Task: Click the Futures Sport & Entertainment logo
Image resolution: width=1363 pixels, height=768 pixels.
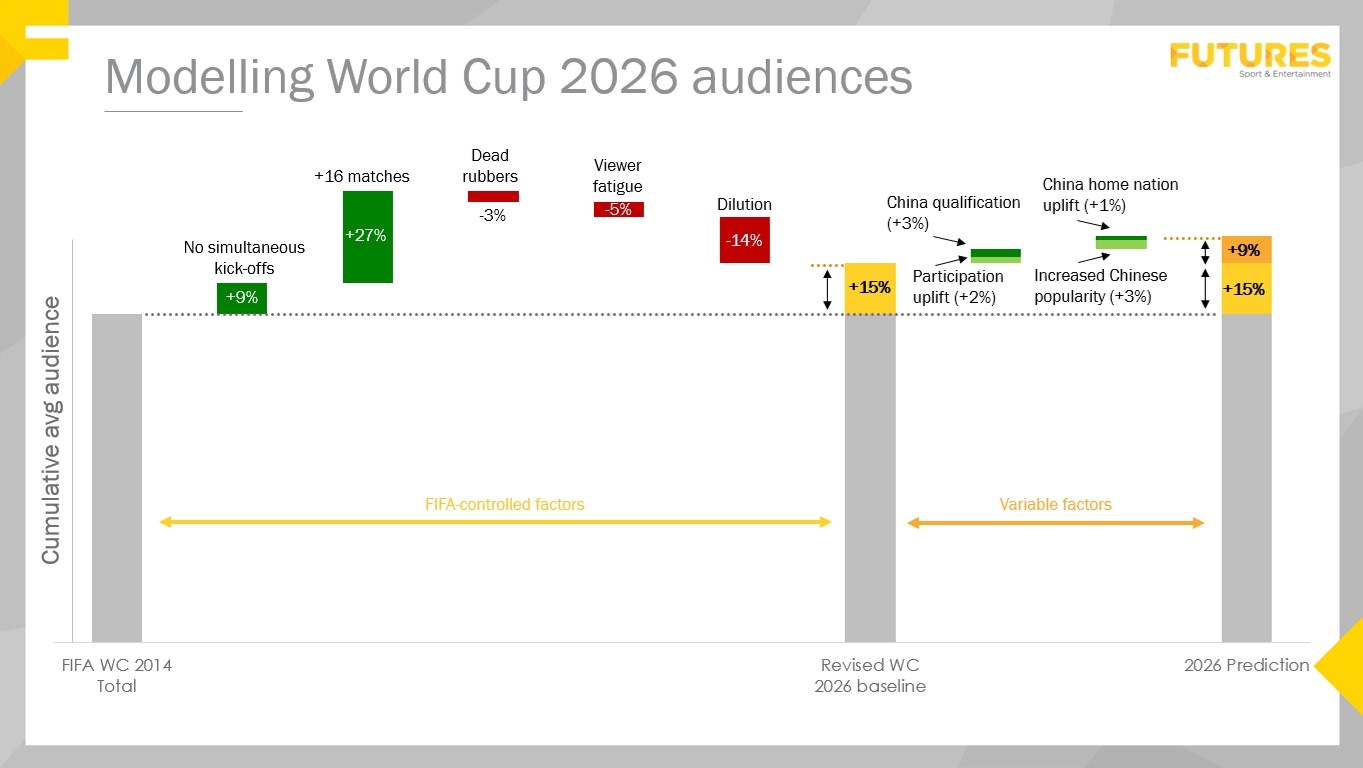Action: tap(1250, 58)
